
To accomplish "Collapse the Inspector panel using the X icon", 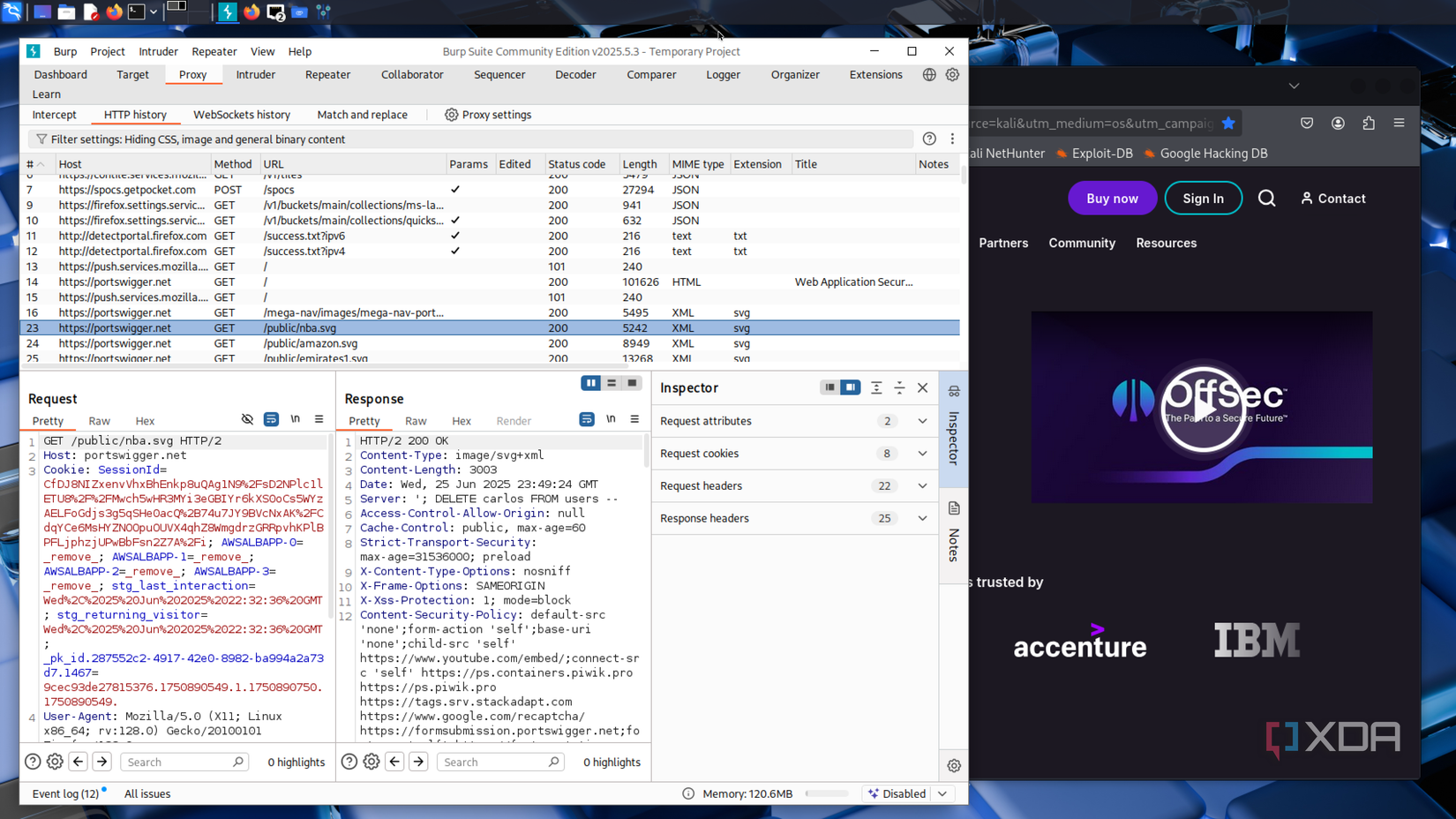I will (x=922, y=387).
